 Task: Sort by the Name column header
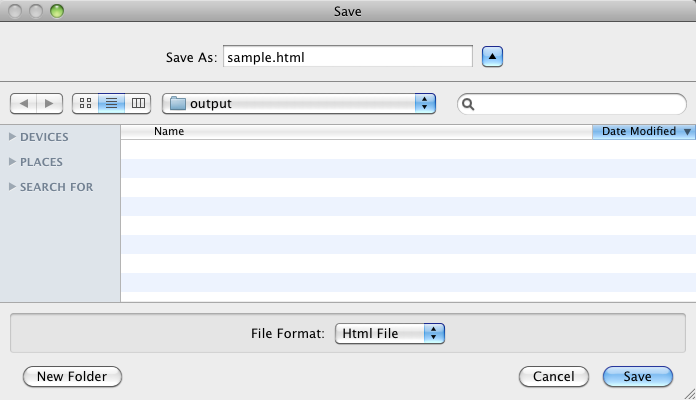click(169, 131)
